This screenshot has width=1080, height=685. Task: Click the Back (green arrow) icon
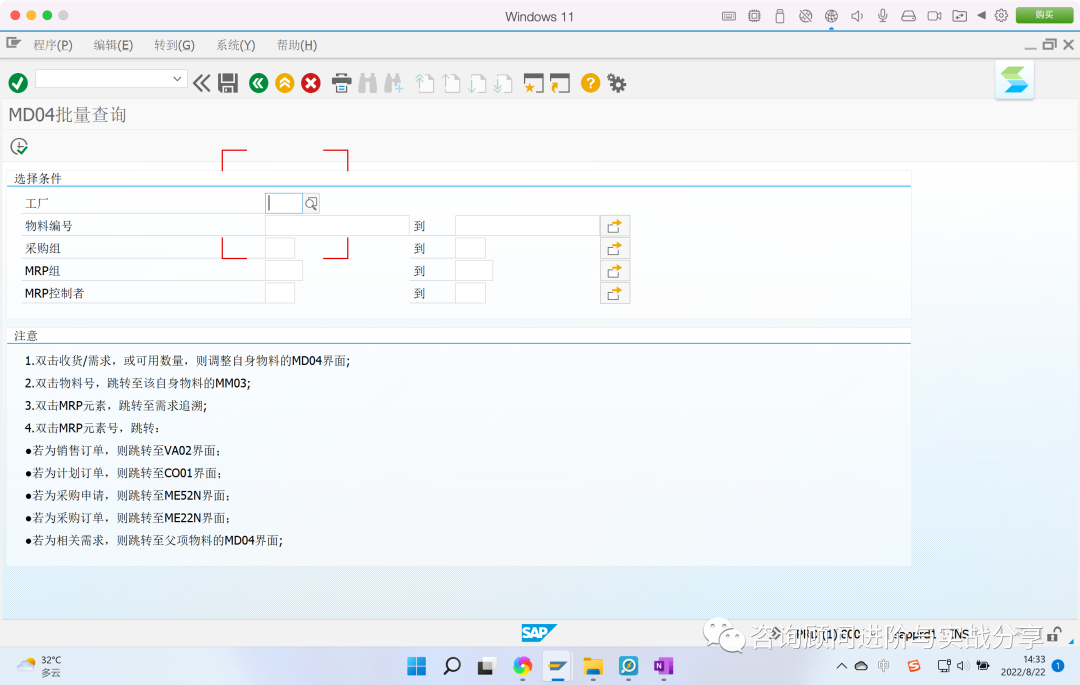click(258, 83)
